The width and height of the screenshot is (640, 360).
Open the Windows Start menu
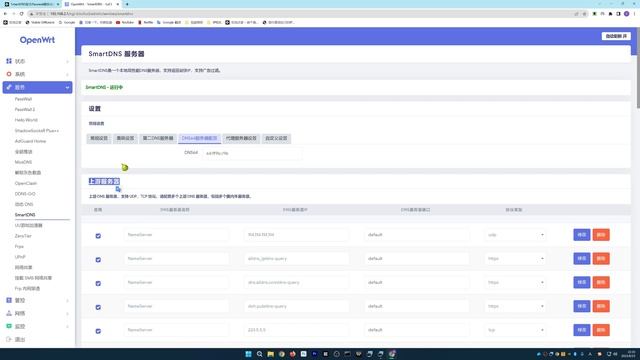click(248, 354)
